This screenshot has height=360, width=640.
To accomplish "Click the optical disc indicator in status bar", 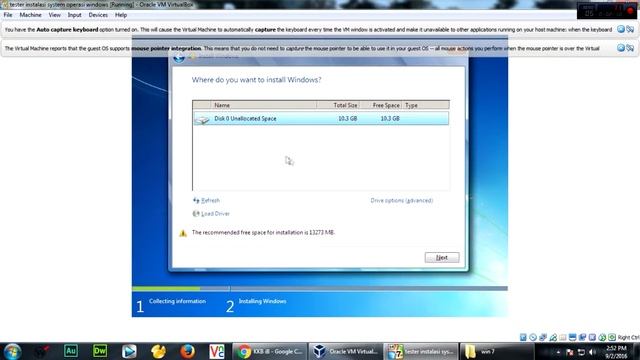I will coord(533,337).
